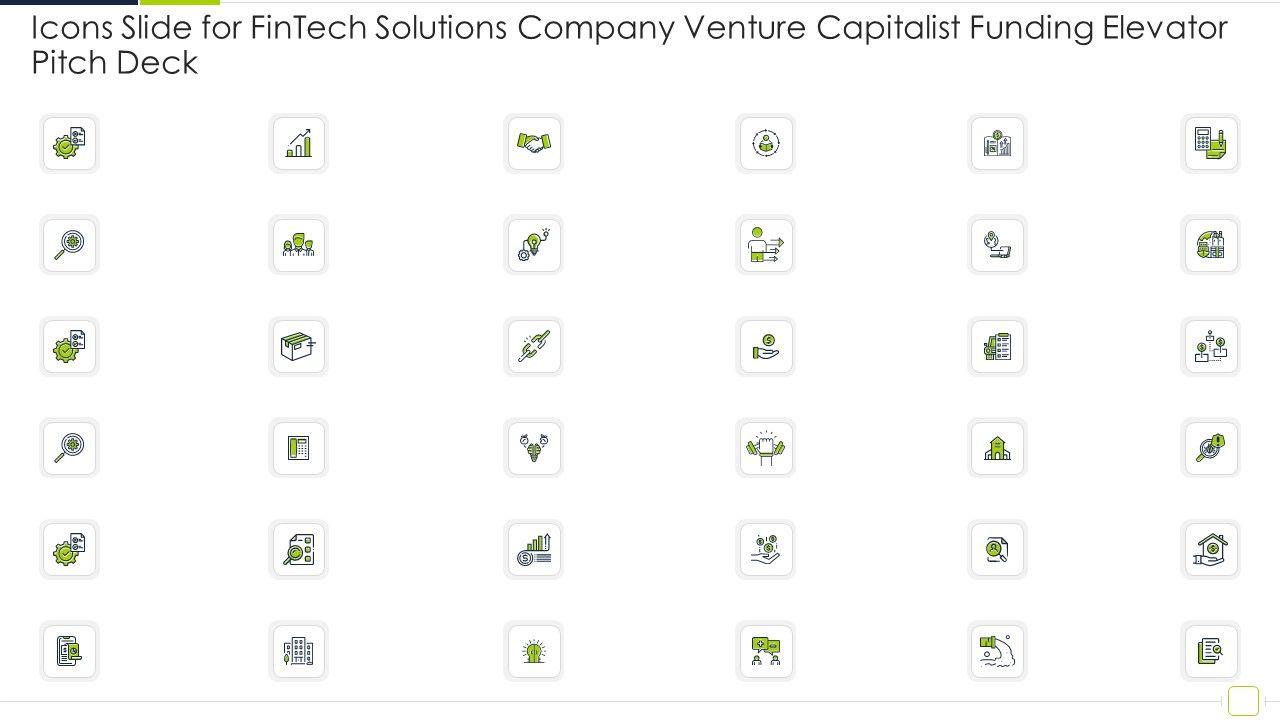
Task: Select the desk telephone icon
Action: point(299,448)
